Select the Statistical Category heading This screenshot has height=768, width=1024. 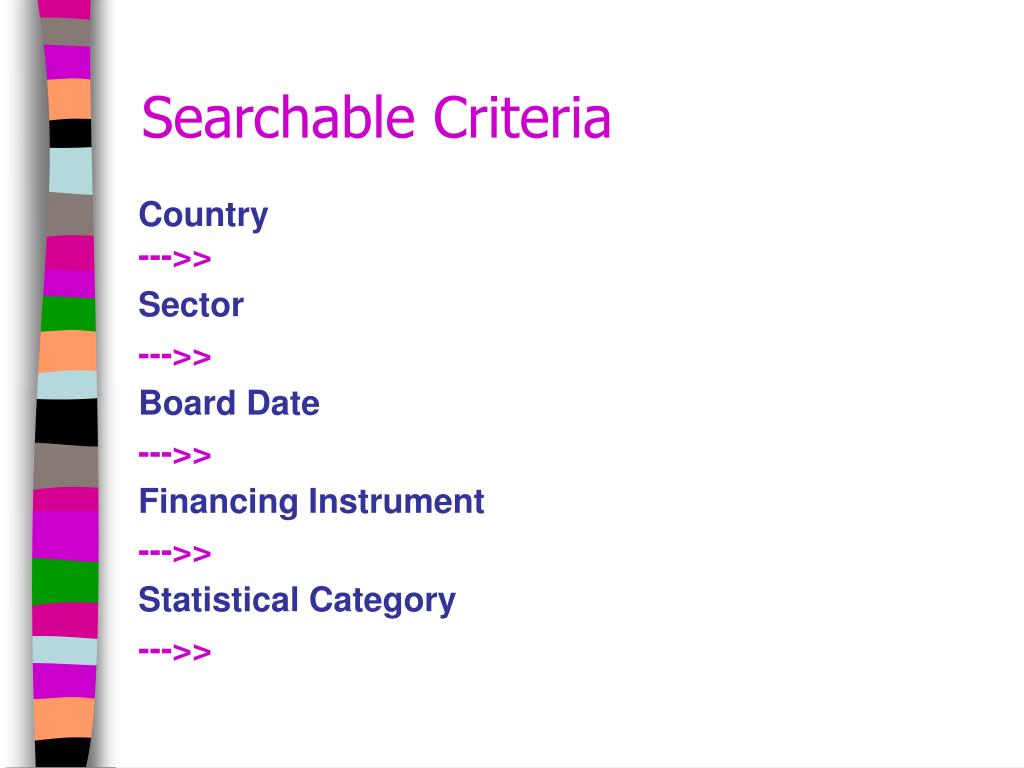(x=296, y=600)
